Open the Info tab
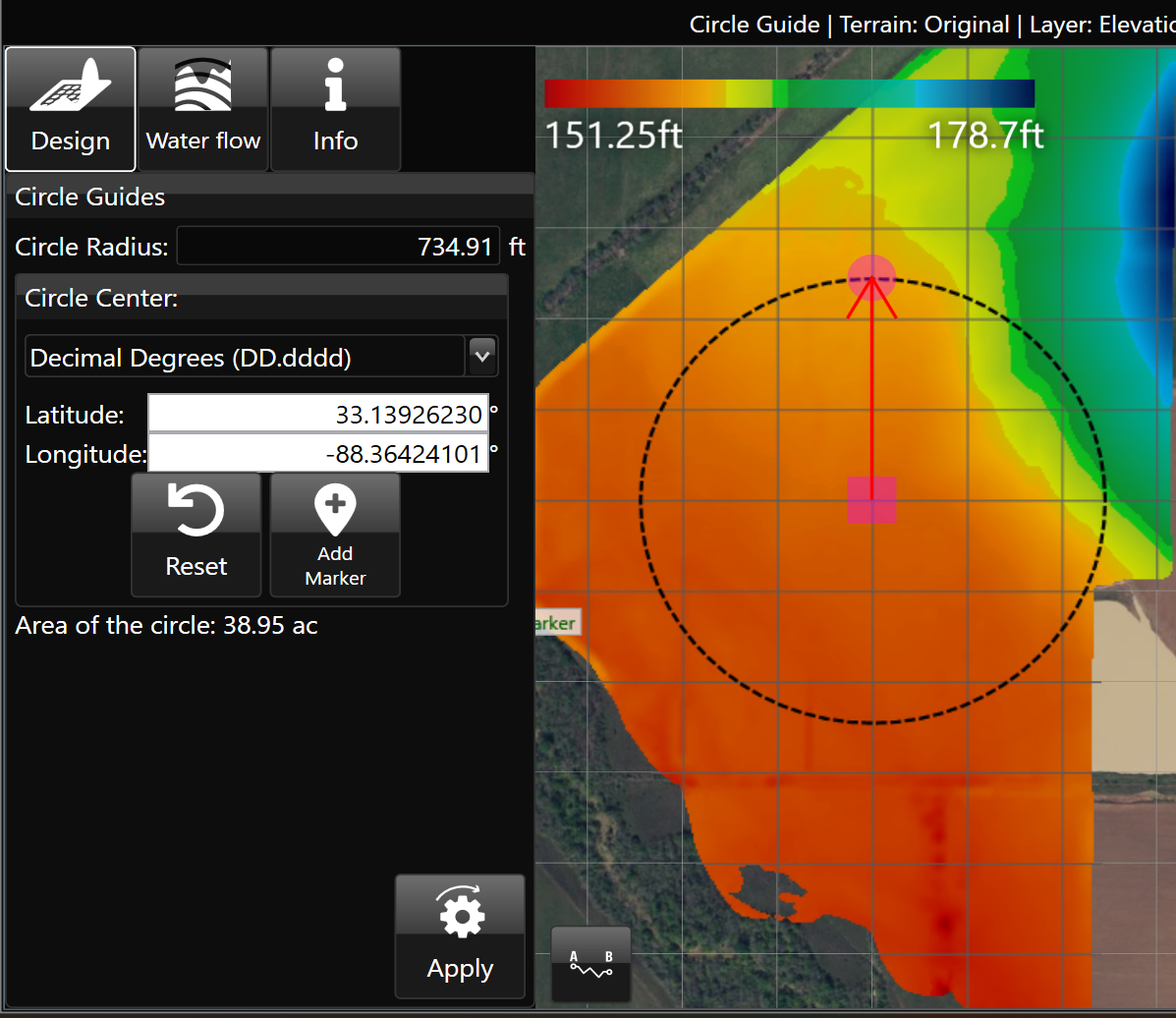Viewport: 1176px width, 1018px height. coord(335,109)
